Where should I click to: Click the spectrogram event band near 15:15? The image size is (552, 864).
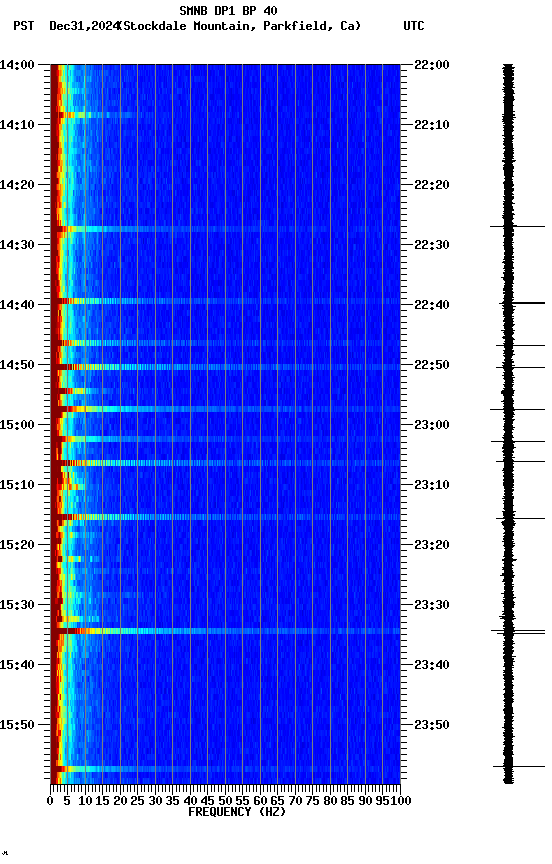click(225, 517)
